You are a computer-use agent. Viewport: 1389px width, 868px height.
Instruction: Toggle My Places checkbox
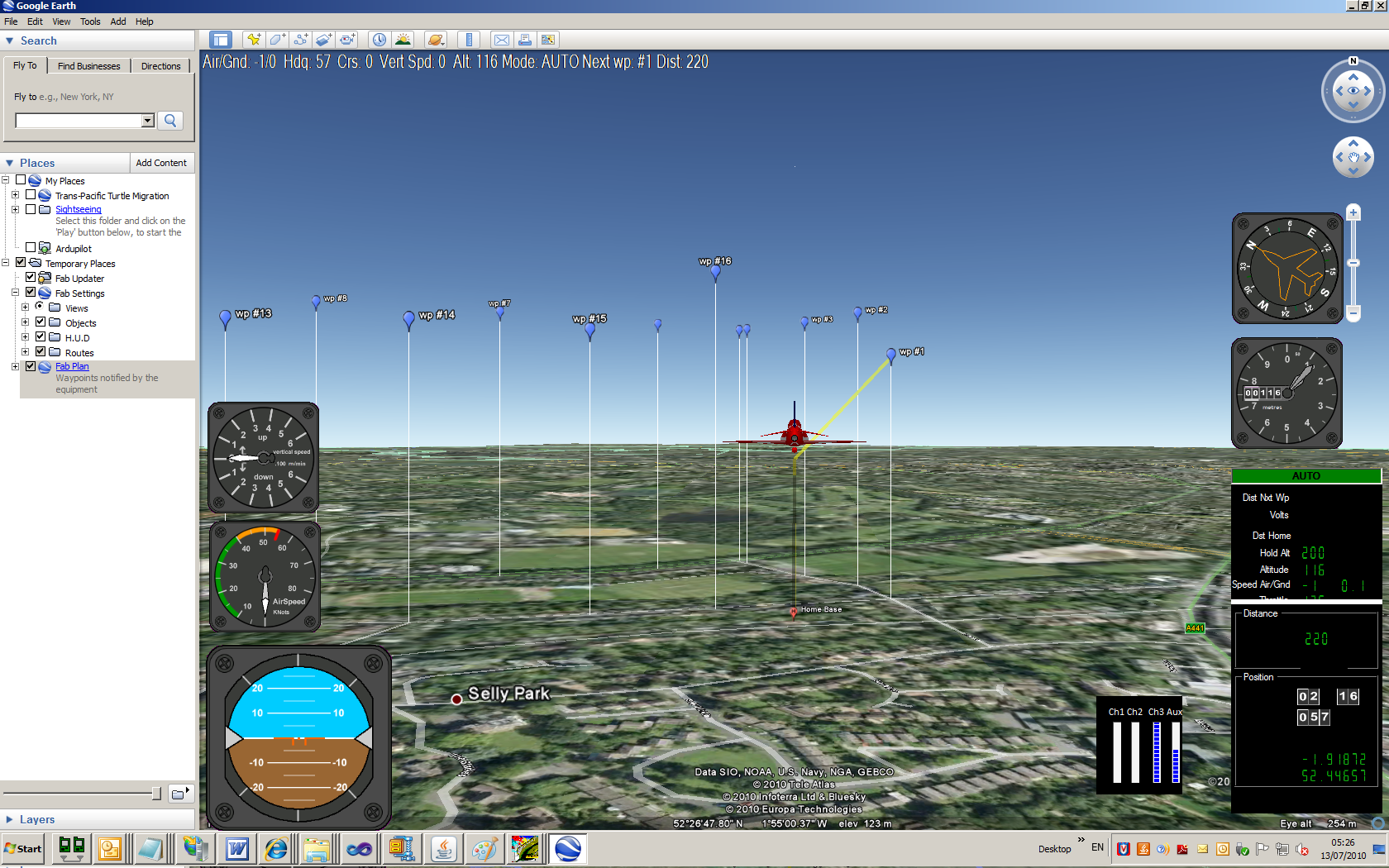21,180
